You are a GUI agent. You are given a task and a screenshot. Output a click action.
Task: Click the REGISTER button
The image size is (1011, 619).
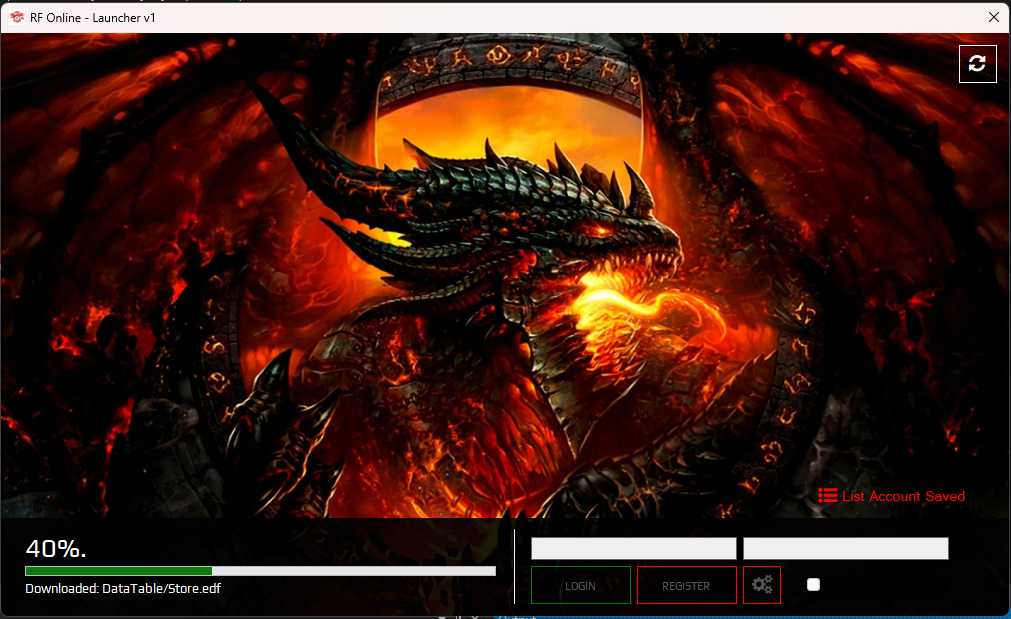coord(686,585)
